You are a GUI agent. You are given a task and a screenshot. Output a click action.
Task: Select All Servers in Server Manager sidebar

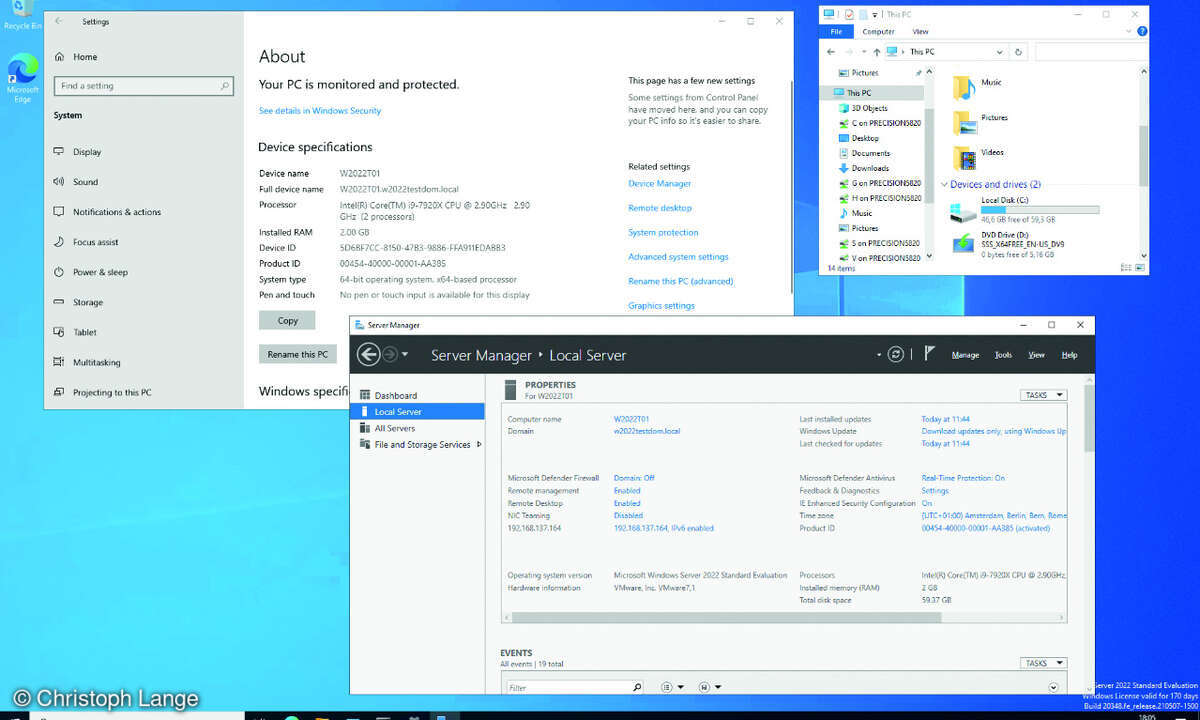pos(388,428)
